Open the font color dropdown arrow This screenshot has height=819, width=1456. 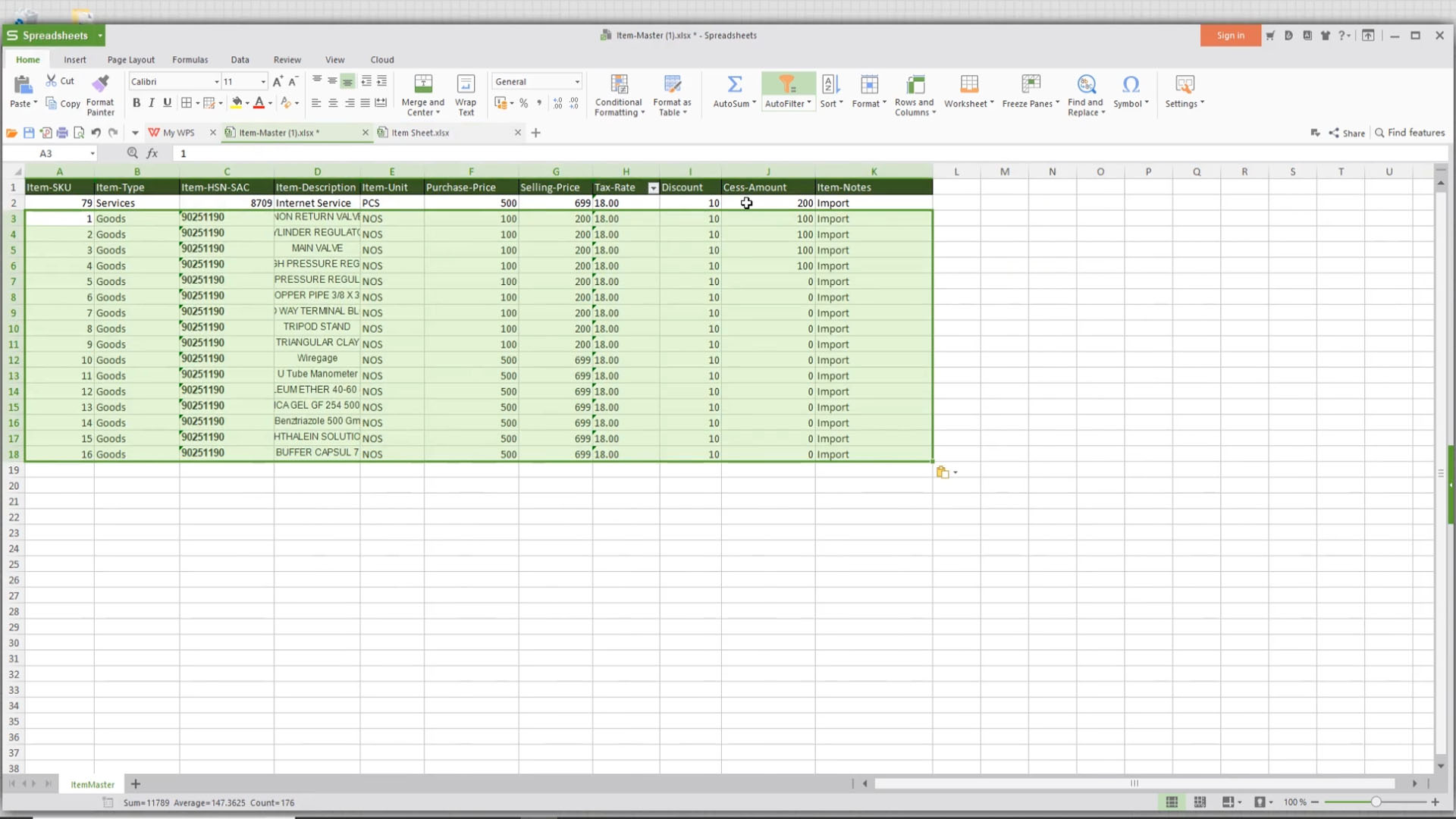pos(270,103)
